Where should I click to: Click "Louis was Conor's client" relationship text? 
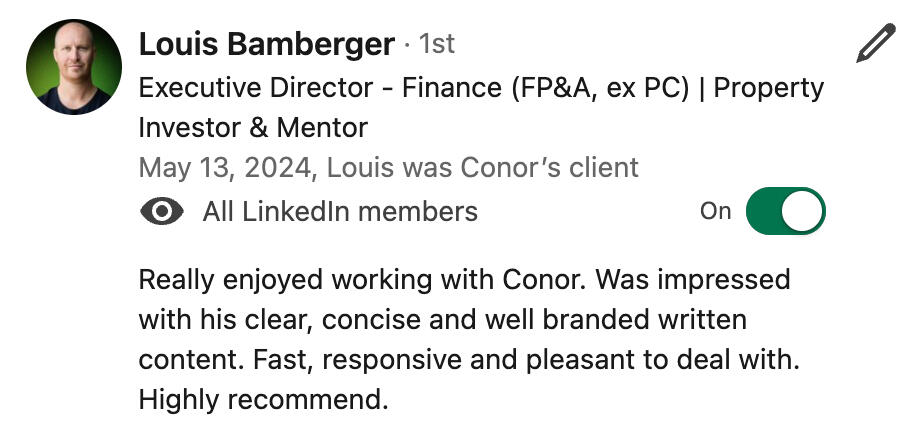pos(481,168)
